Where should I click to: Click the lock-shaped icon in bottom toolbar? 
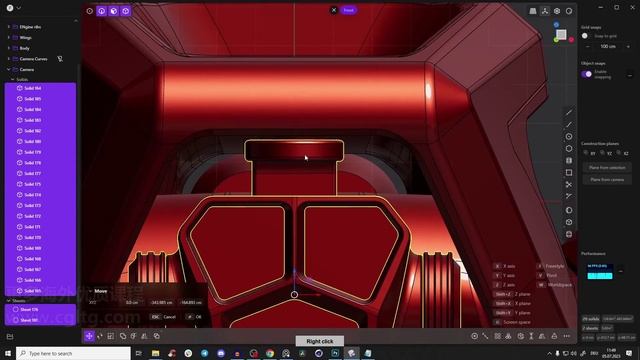[554, 336]
